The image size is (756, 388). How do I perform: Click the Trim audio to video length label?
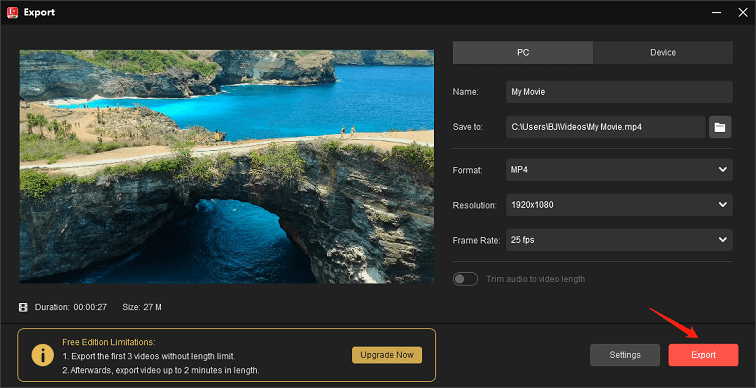click(536, 279)
